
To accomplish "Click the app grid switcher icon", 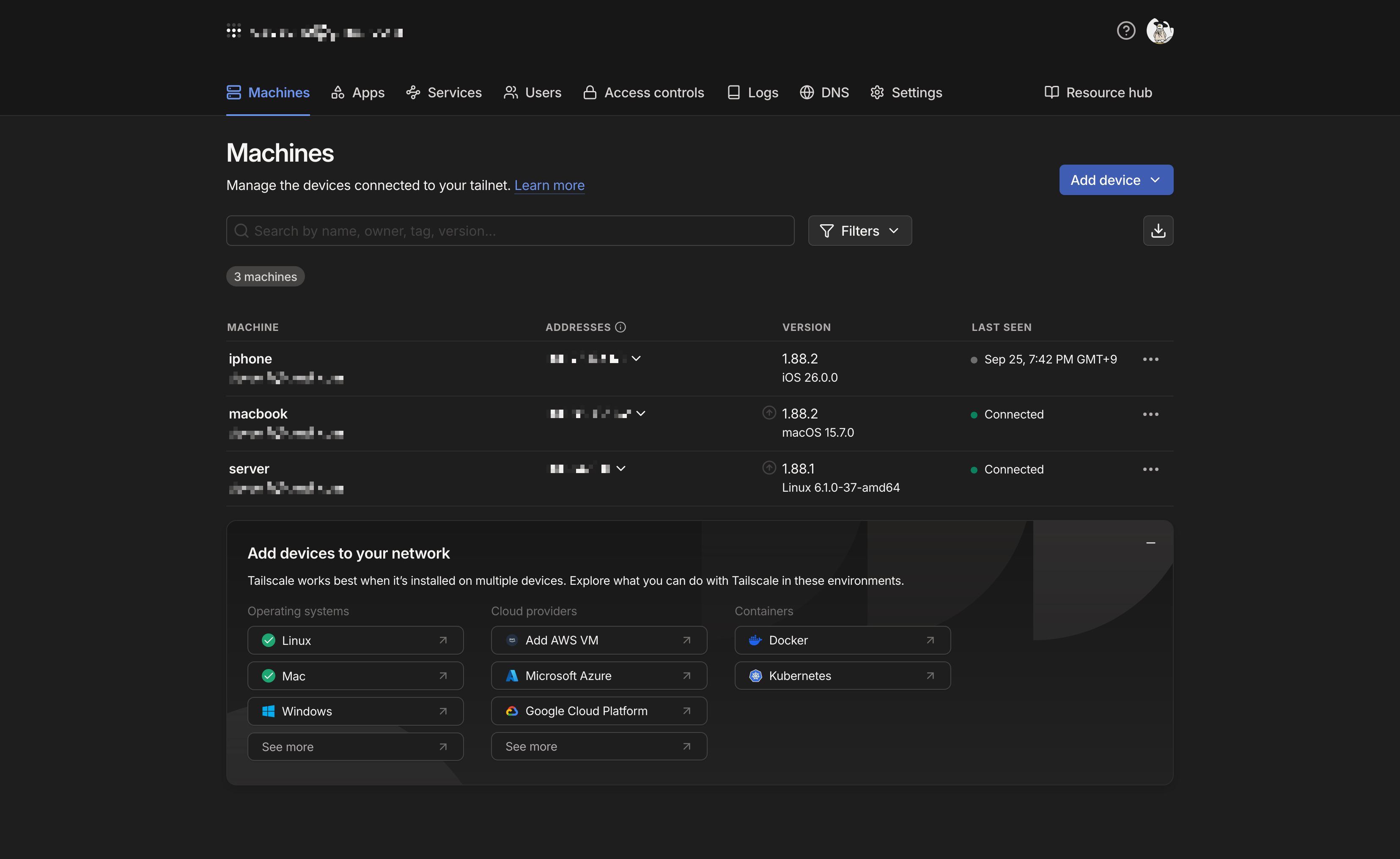I will click(233, 32).
